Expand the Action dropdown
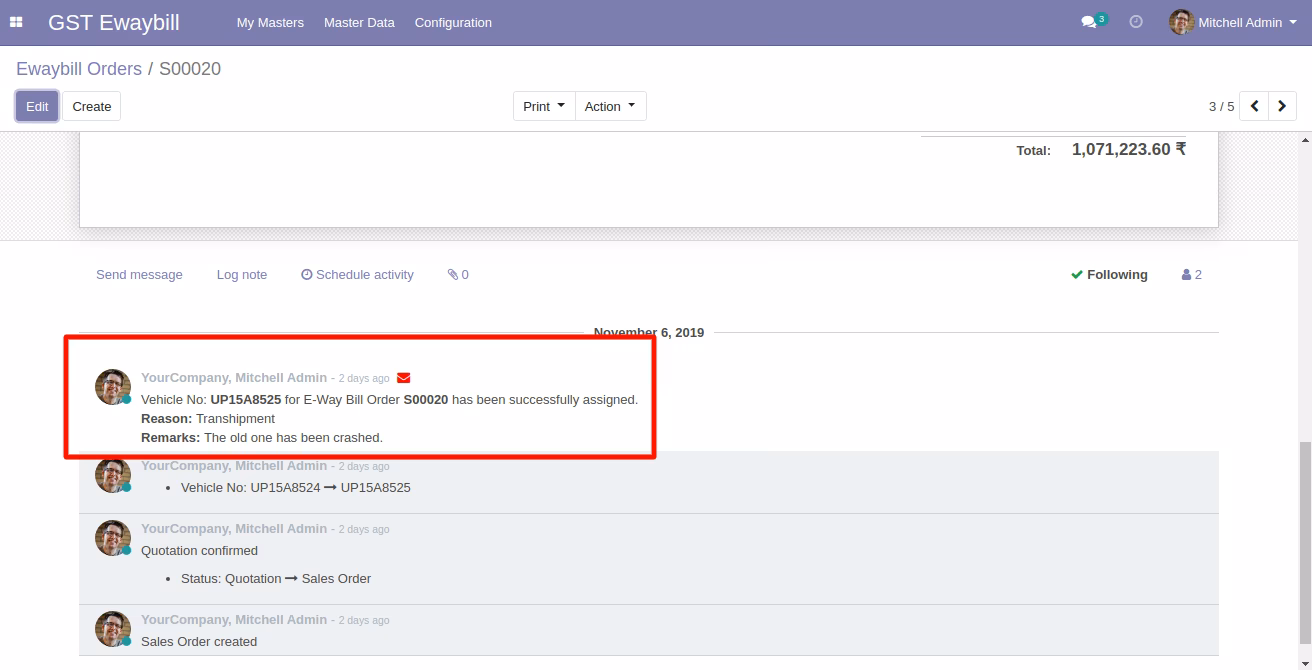Image resolution: width=1312 pixels, height=670 pixels. (x=610, y=106)
